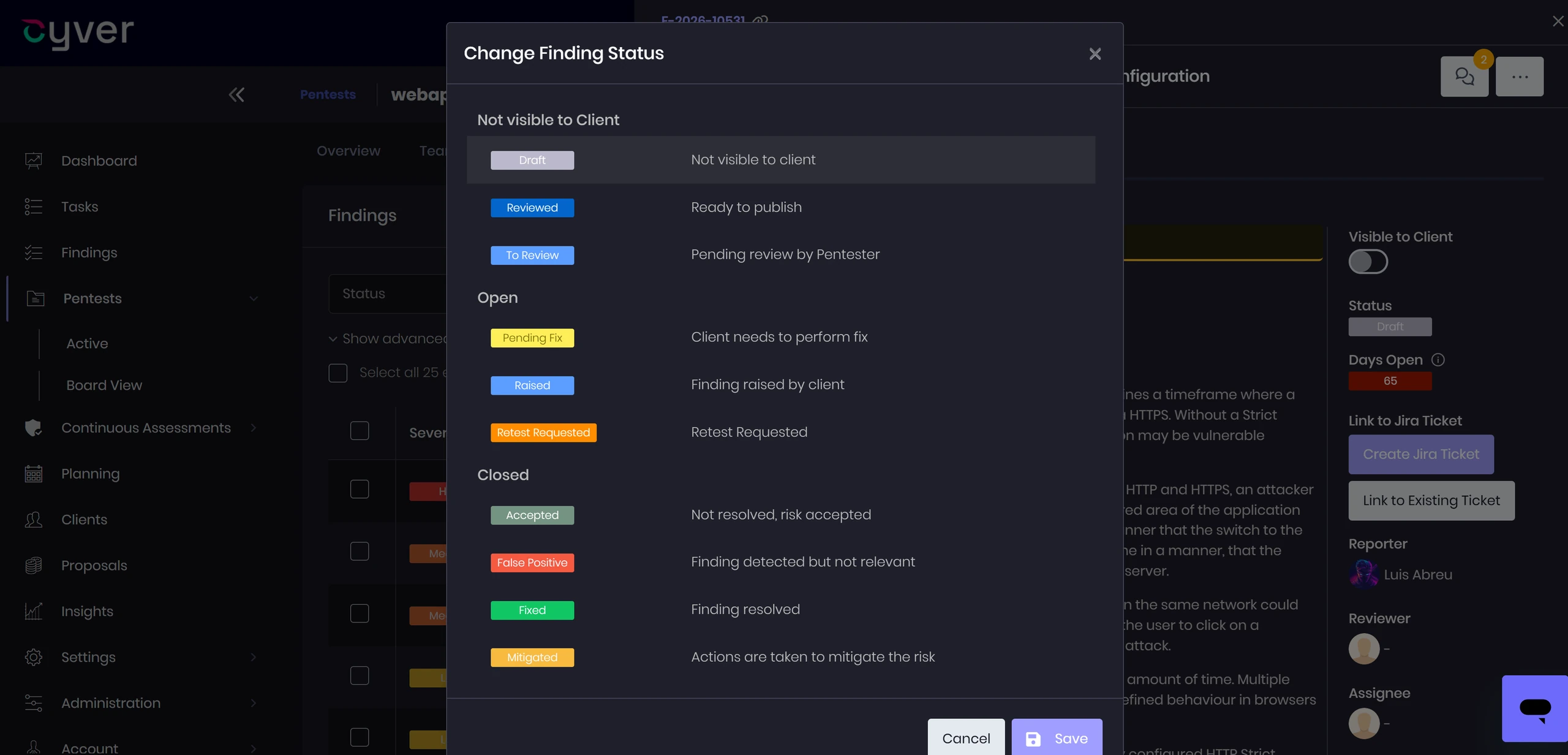Click the Settings gear icon
This screenshot has width=1568, height=755.
click(34, 657)
